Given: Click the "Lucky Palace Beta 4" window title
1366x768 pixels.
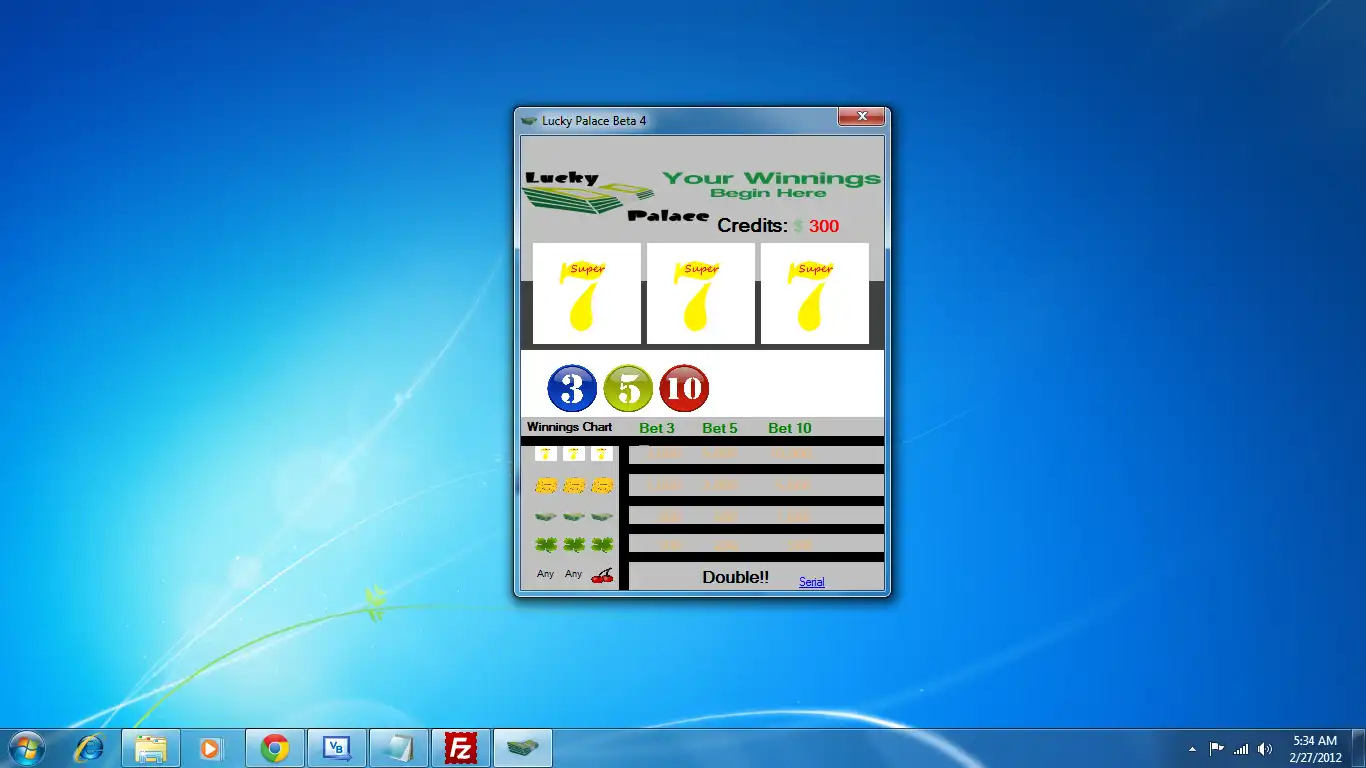Looking at the screenshot, I should [594, 121].
